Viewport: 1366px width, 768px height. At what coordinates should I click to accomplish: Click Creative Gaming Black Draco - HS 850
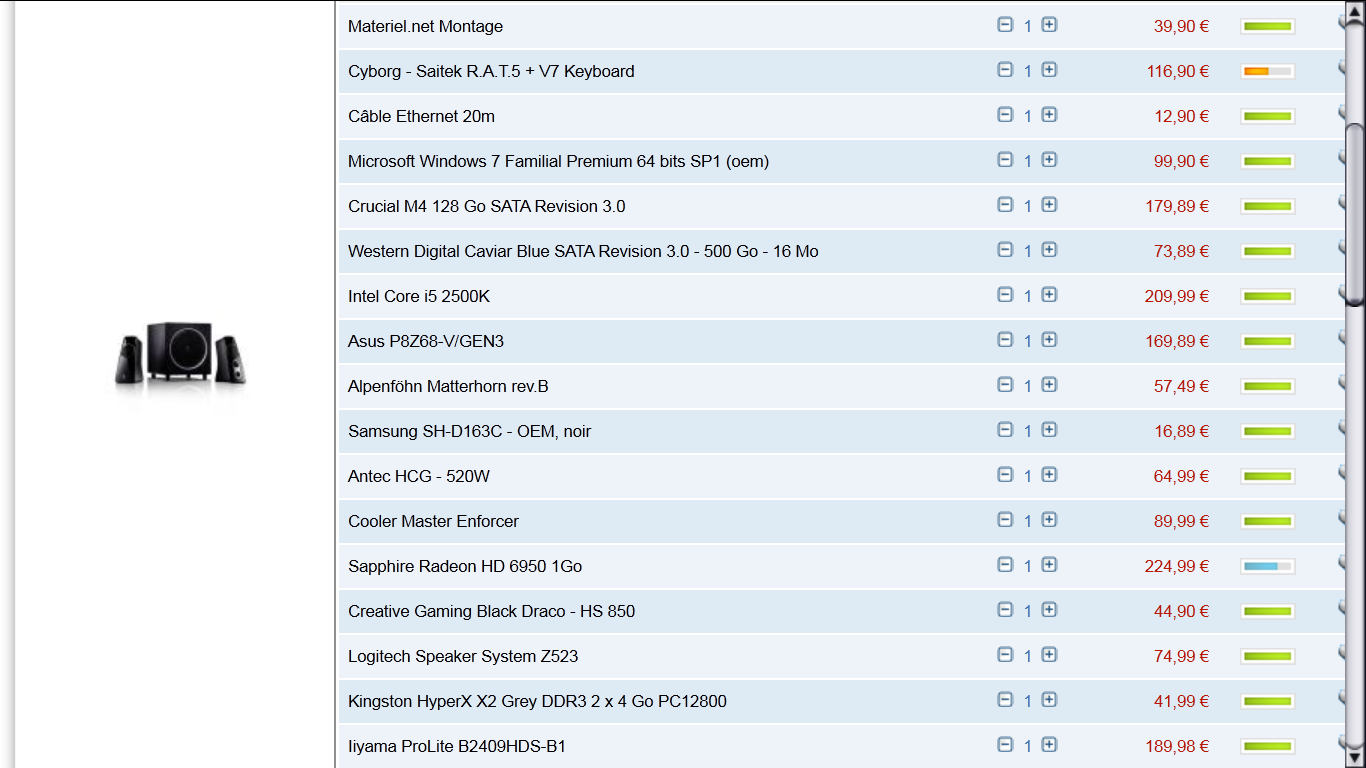click(x=491, y=611)
